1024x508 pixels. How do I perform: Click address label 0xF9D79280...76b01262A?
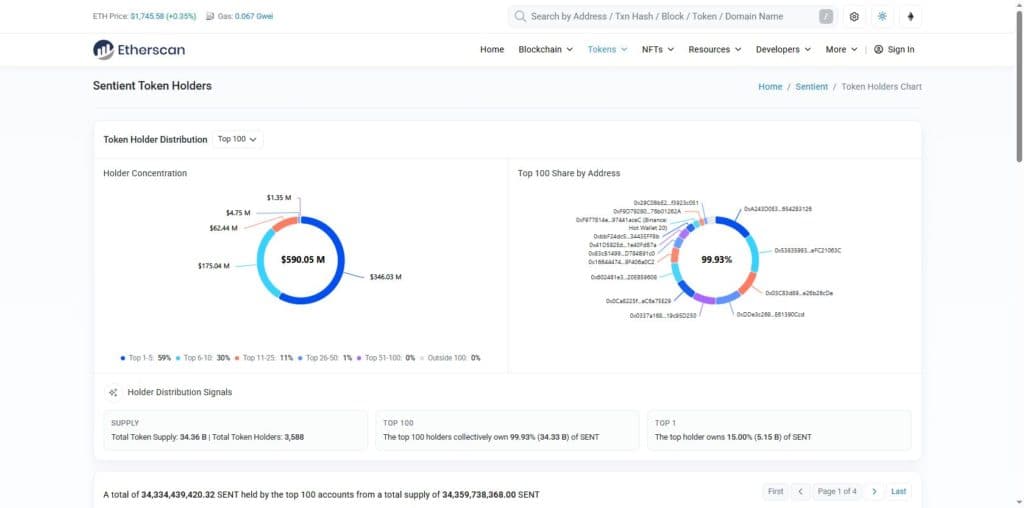click(647, 212)
